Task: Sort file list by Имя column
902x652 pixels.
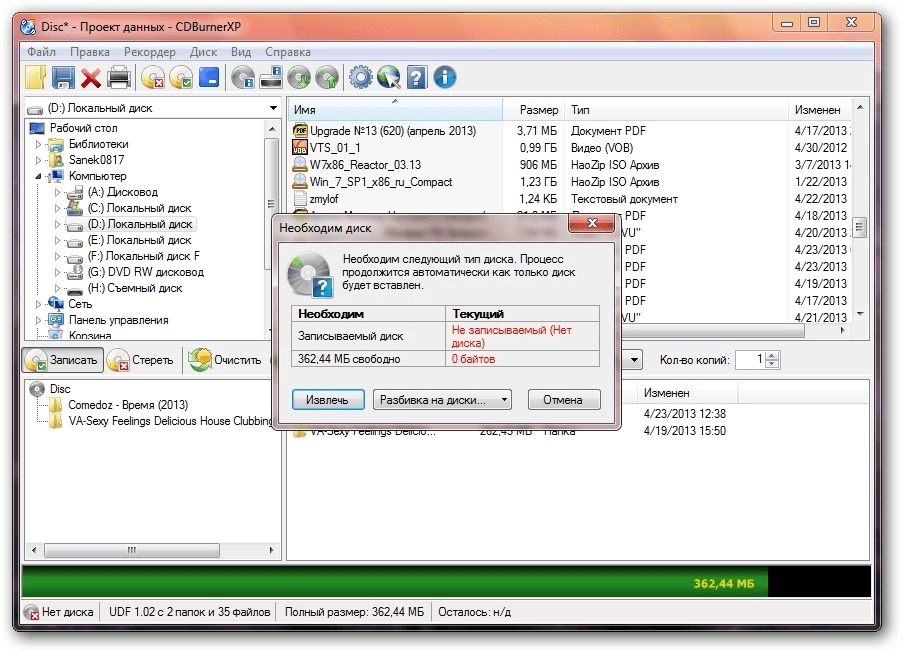Action: (x=395, y=110)
